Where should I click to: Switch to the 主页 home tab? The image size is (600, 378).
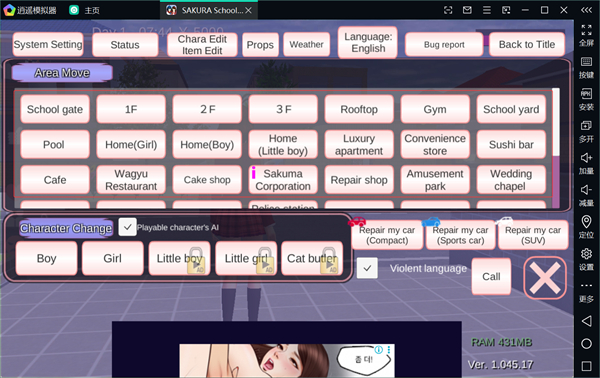(85, 10)
